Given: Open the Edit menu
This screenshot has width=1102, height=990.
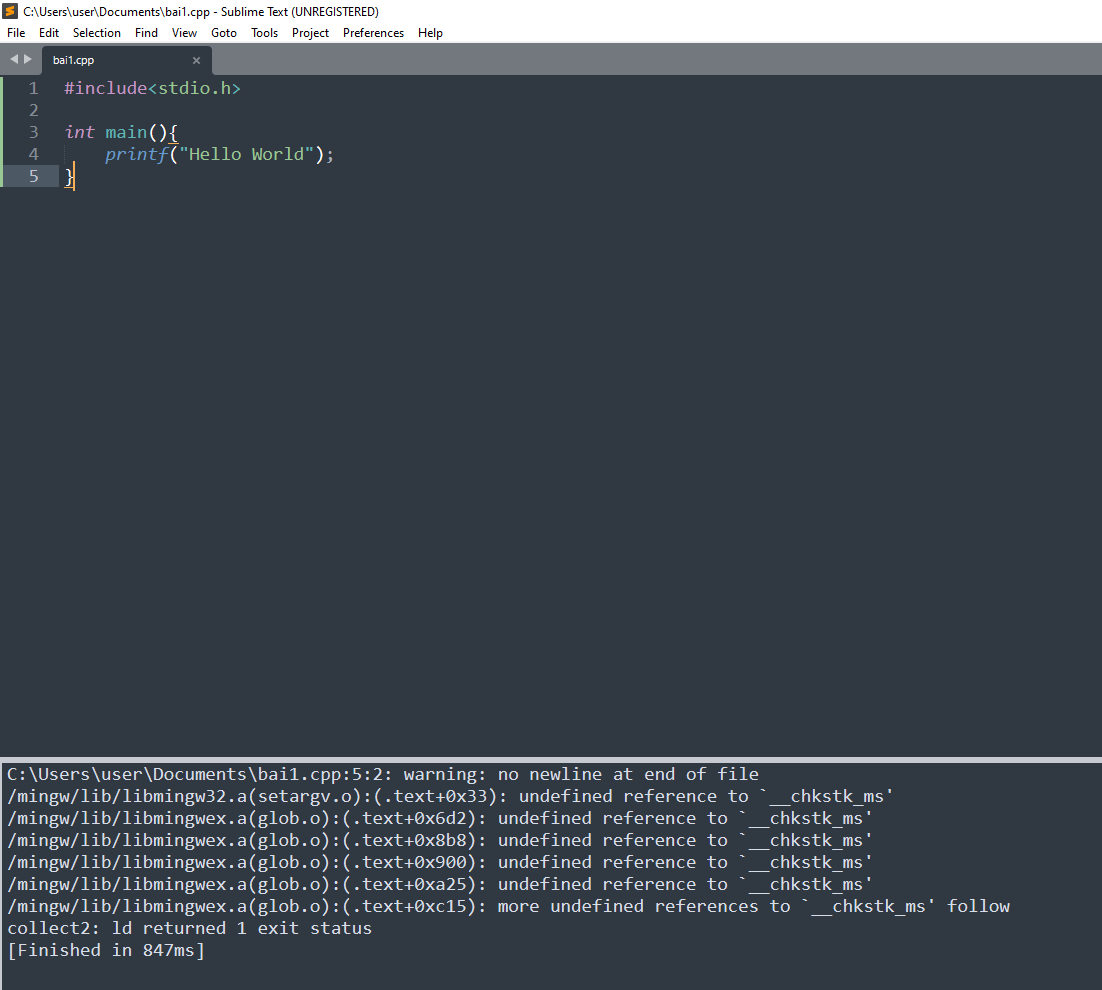Looking at the screenshot, I should click(x=48, y=33).
